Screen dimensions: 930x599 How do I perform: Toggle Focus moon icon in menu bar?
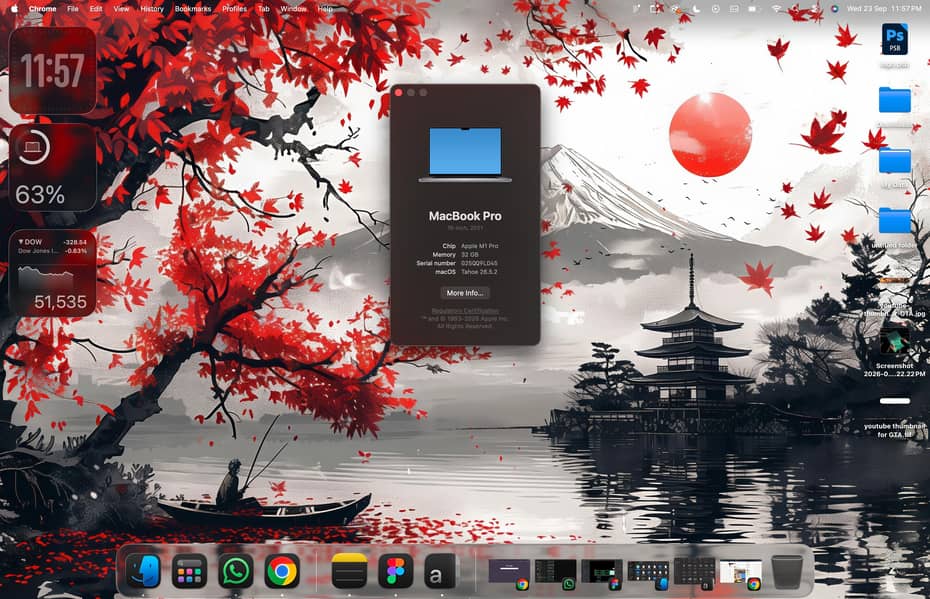coord(696,9)
